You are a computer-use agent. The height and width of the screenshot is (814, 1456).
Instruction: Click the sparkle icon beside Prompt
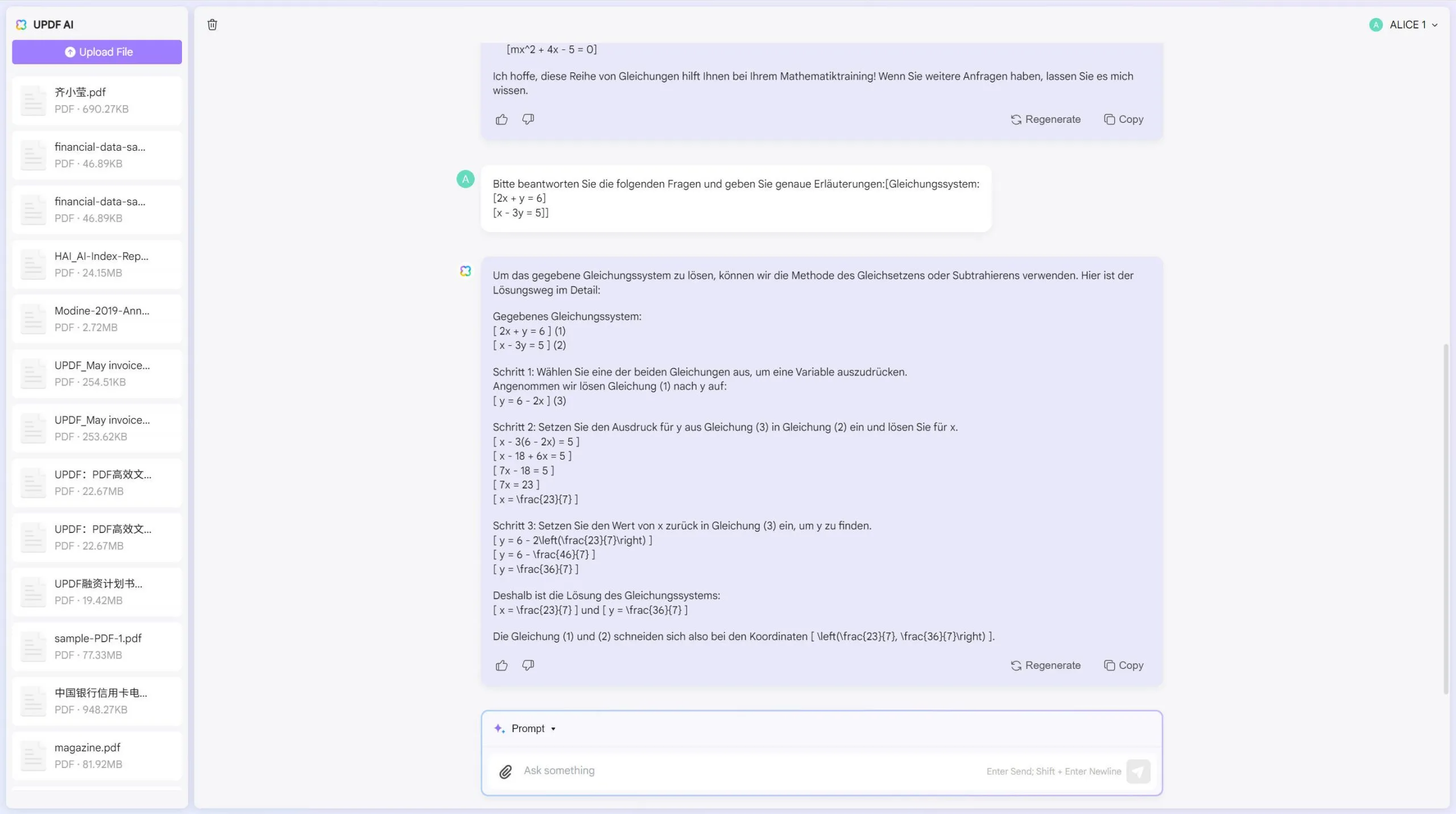click(x=499, y=728)
